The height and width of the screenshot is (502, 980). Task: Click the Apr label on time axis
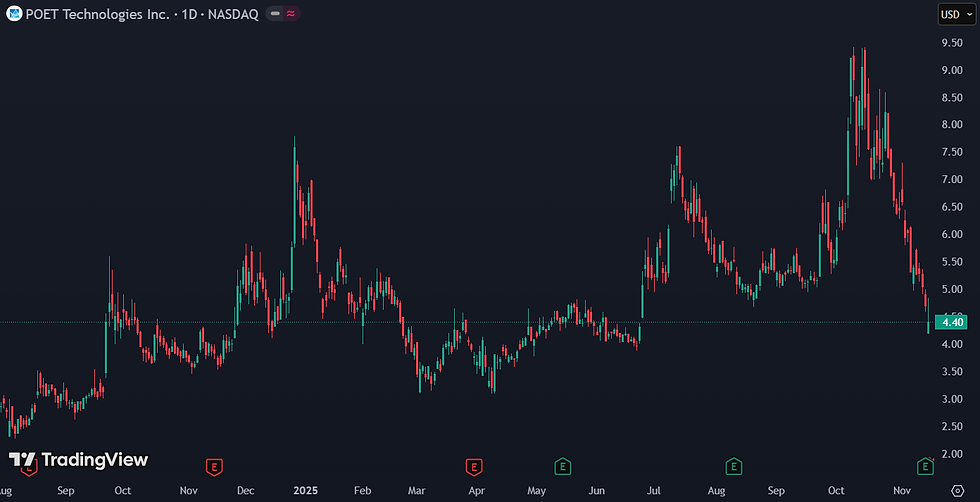[x=477, y=491]
